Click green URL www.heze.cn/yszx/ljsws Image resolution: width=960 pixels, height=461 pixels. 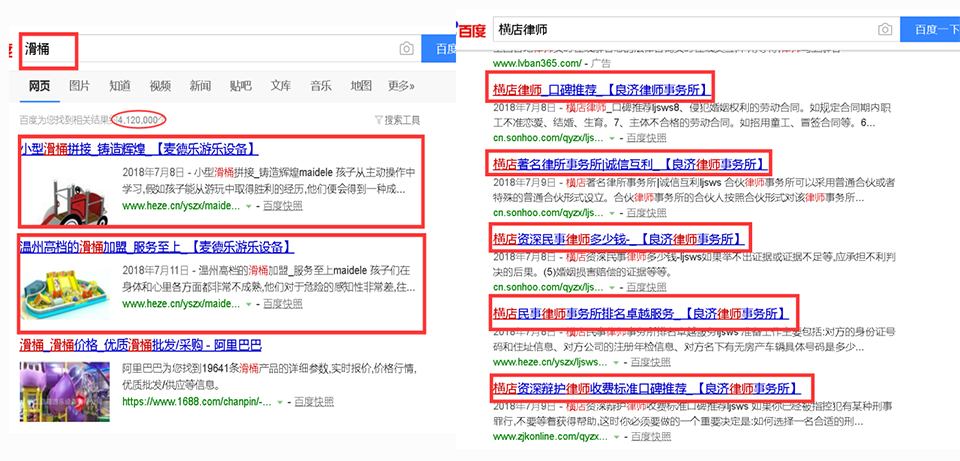[x=551, y=362]
